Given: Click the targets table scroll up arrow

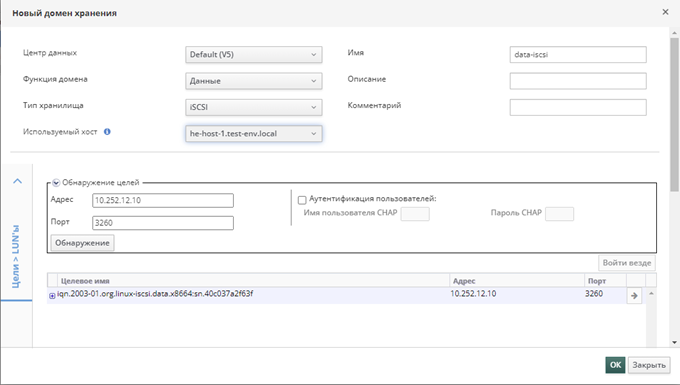Looking at the screenshot, I should tap(651, 294).
